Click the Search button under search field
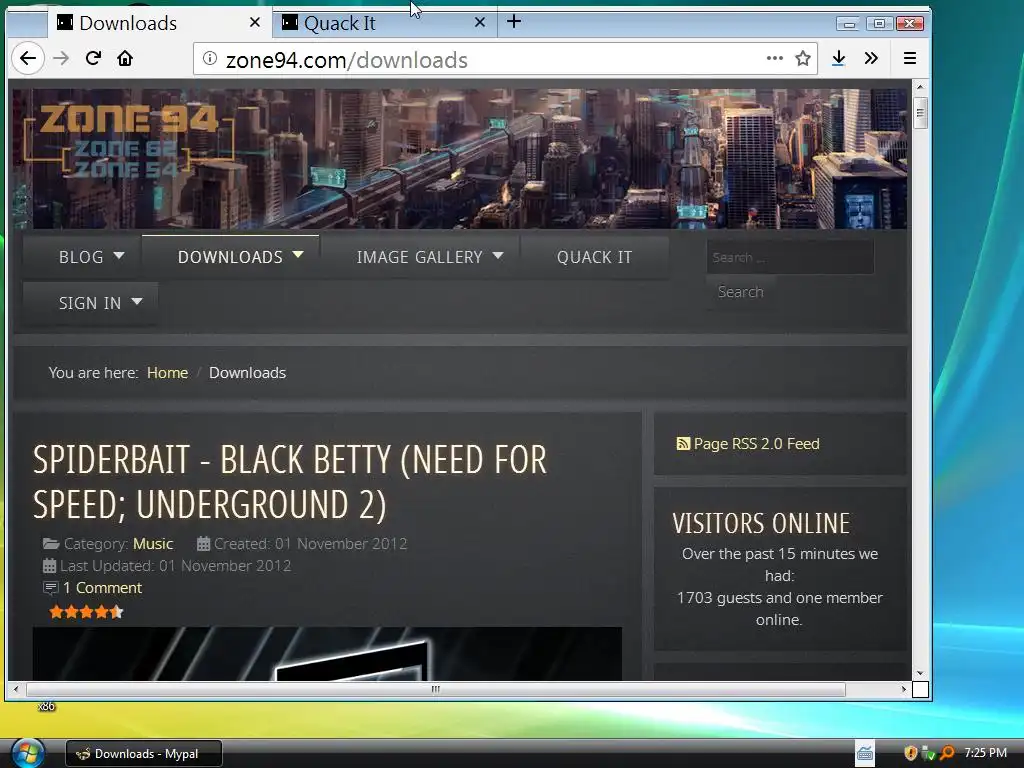This screenshot has height=768, width=1024. coord(741,292)
